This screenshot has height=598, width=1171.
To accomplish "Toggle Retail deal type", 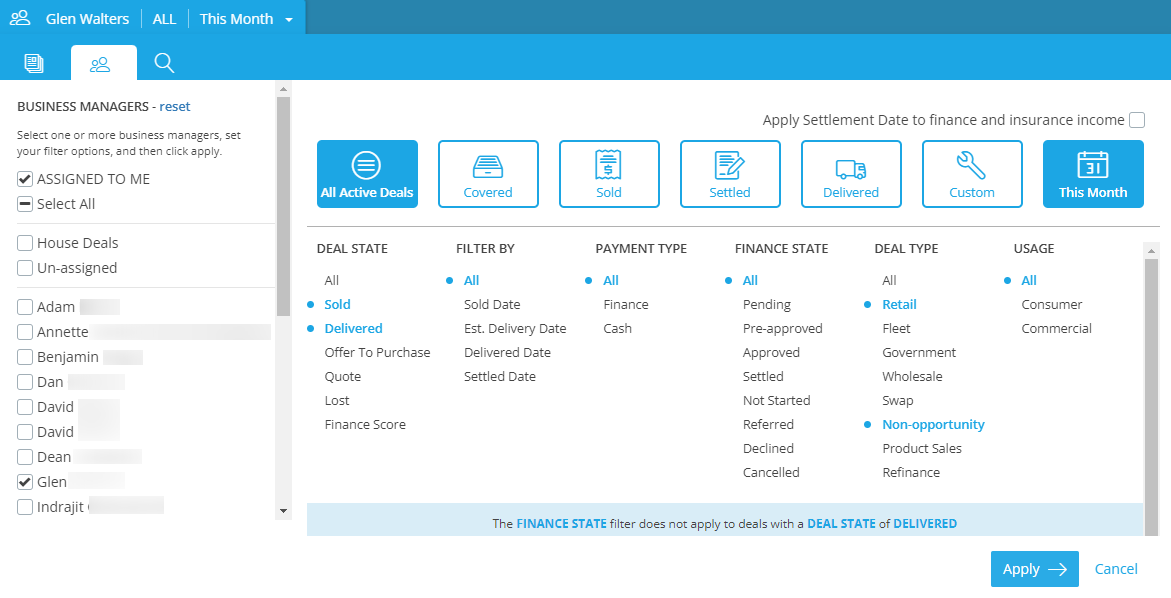I will pyautogui.click(x=900, y=305).
